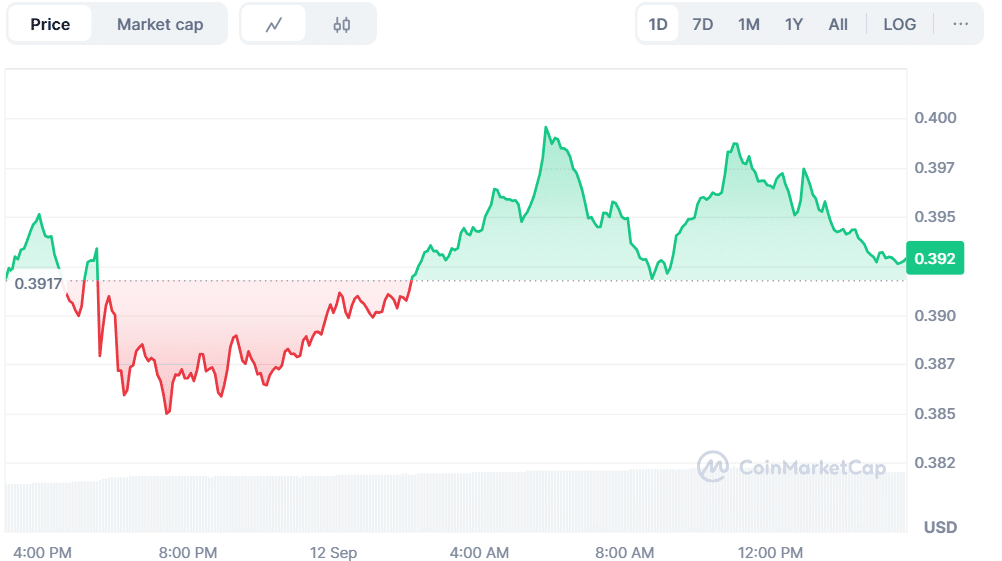The height and width of the screenshot is (561, 1002).
Task: Click the red low point near 0.385
Action: [x=167, y=413]
